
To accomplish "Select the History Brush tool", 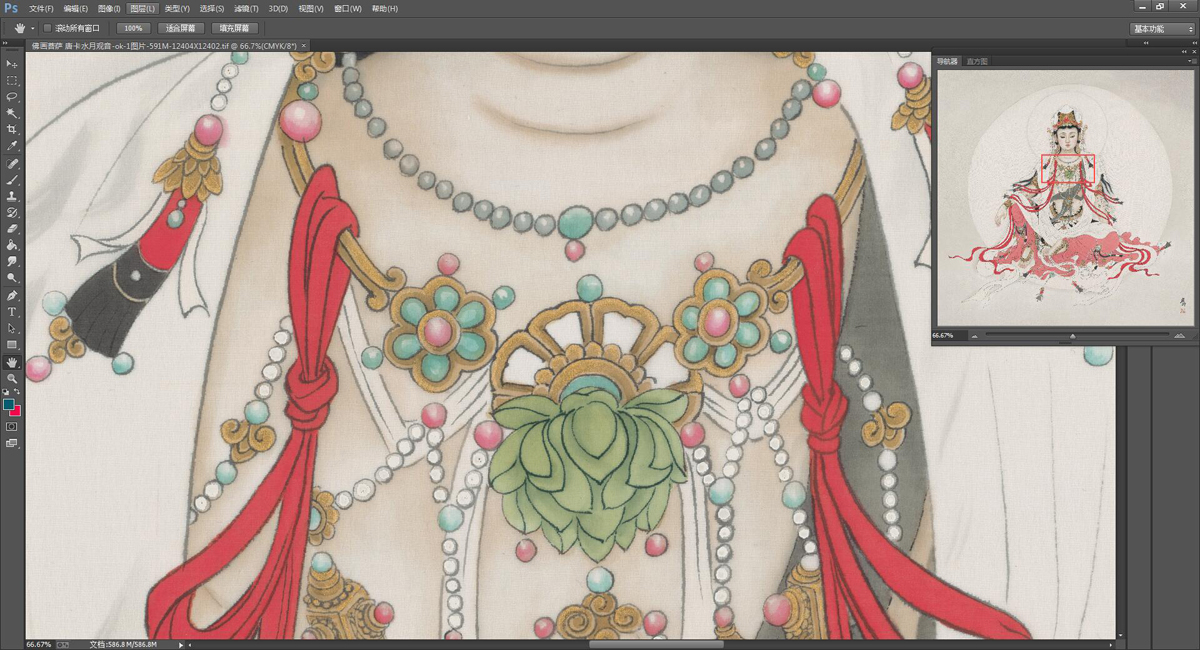I will 12,212.
